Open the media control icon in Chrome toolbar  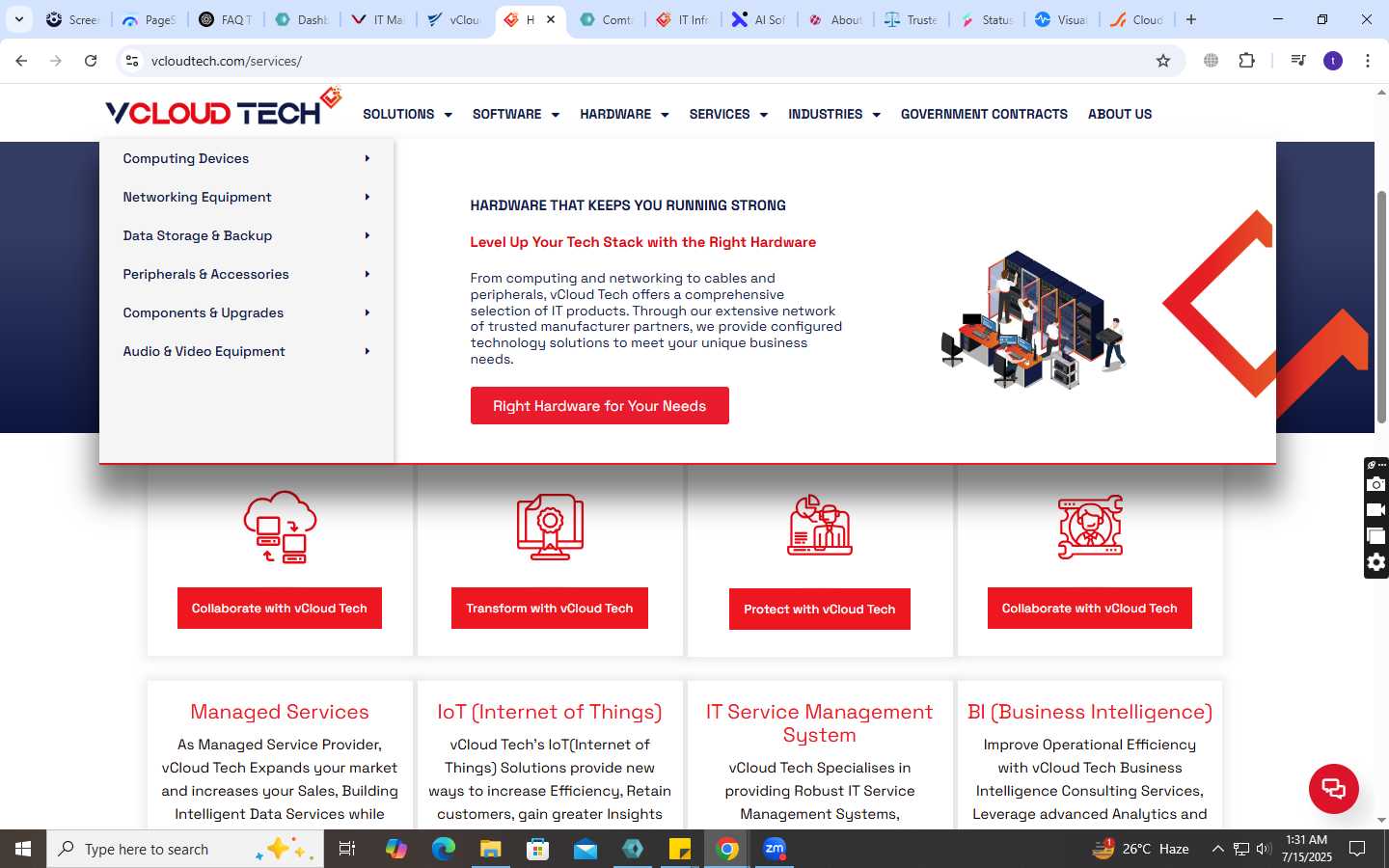click(x=1298, y=61)
